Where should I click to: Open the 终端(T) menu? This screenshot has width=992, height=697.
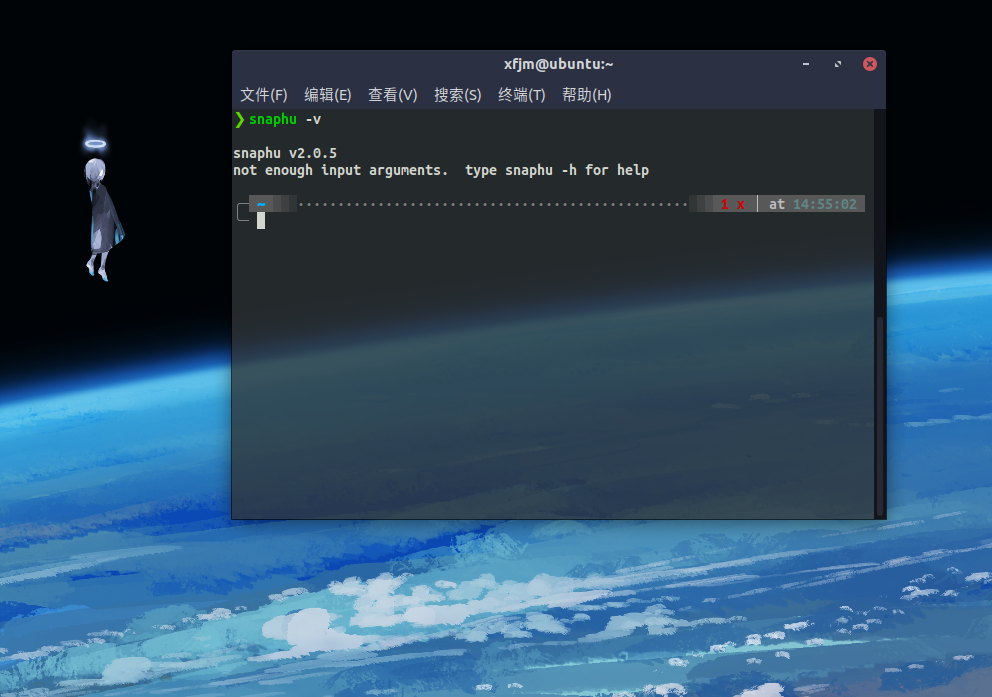point(521,95)
